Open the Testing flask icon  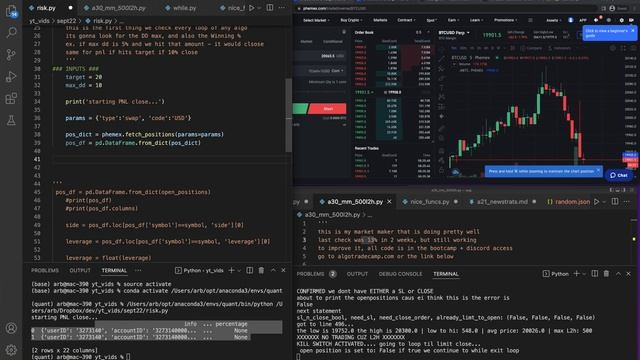coord(11,120)
